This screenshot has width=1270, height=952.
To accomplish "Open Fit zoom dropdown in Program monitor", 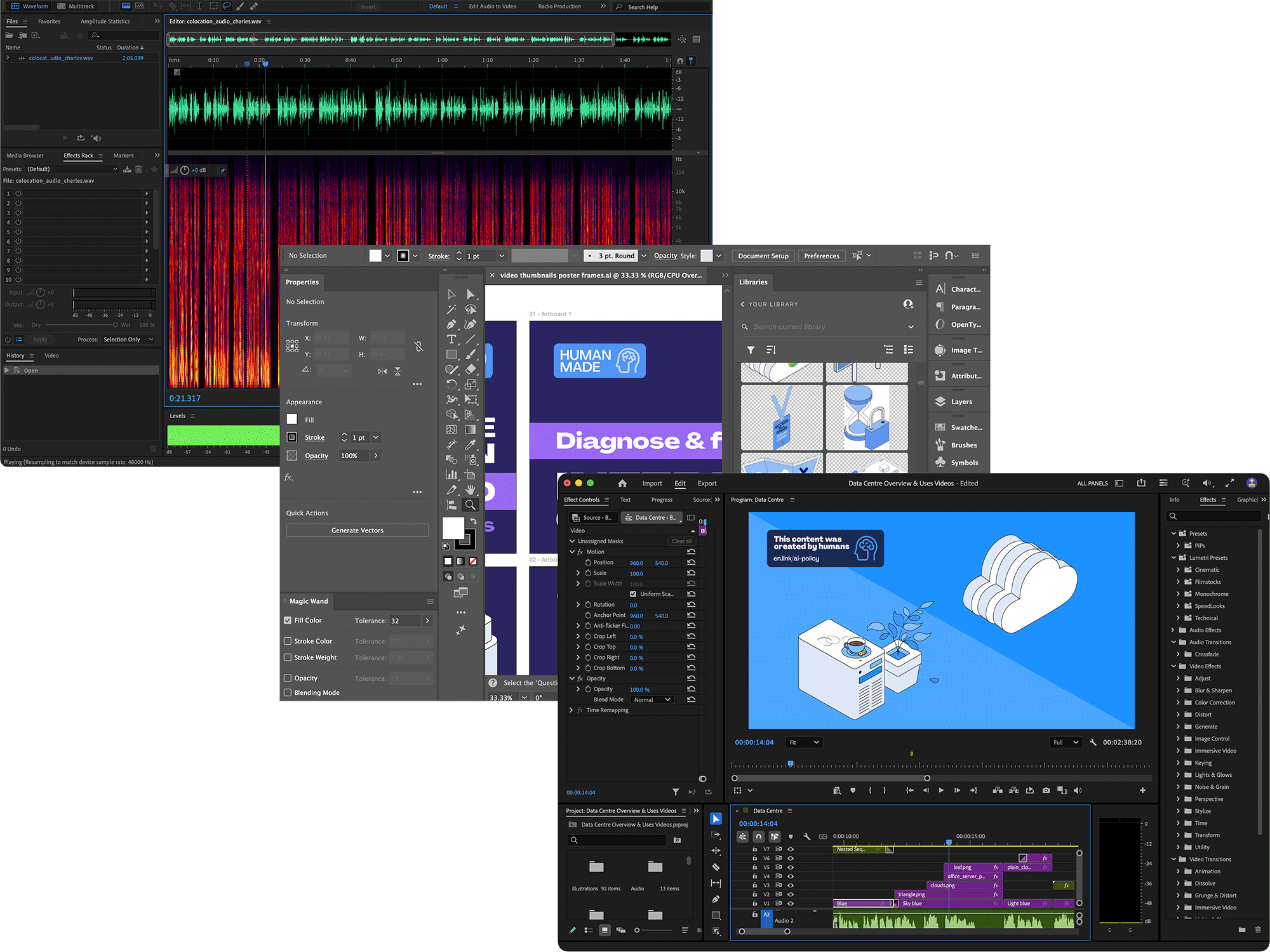I will [804, 743].
